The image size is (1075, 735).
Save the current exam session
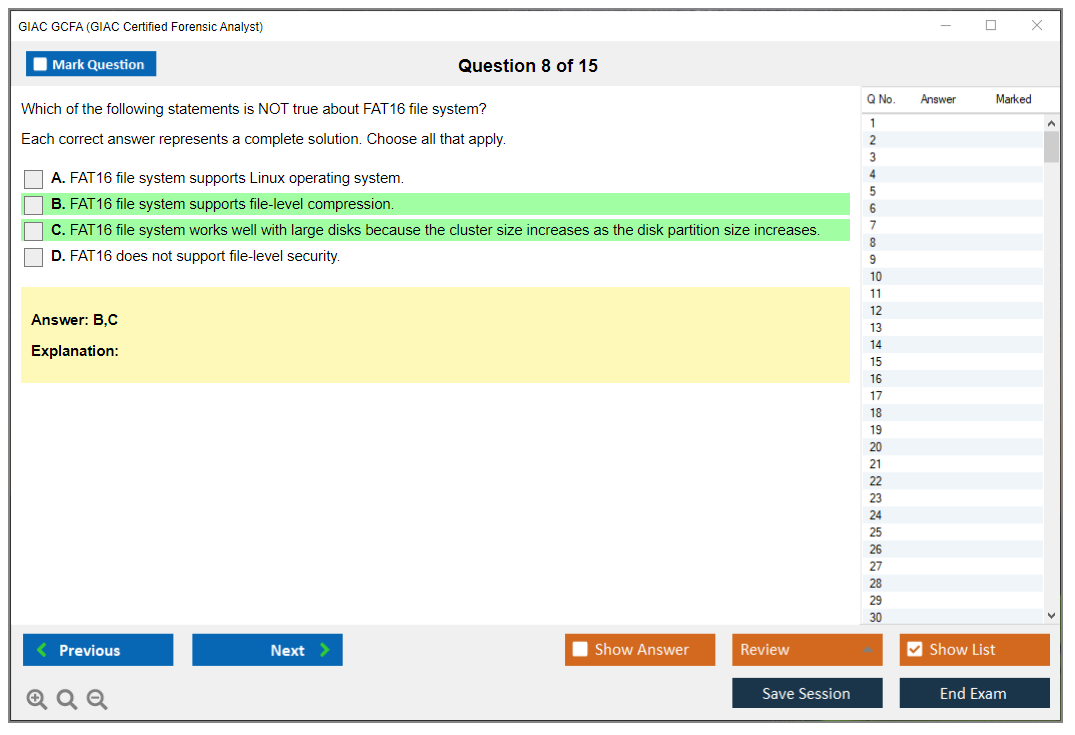[806, 693]
